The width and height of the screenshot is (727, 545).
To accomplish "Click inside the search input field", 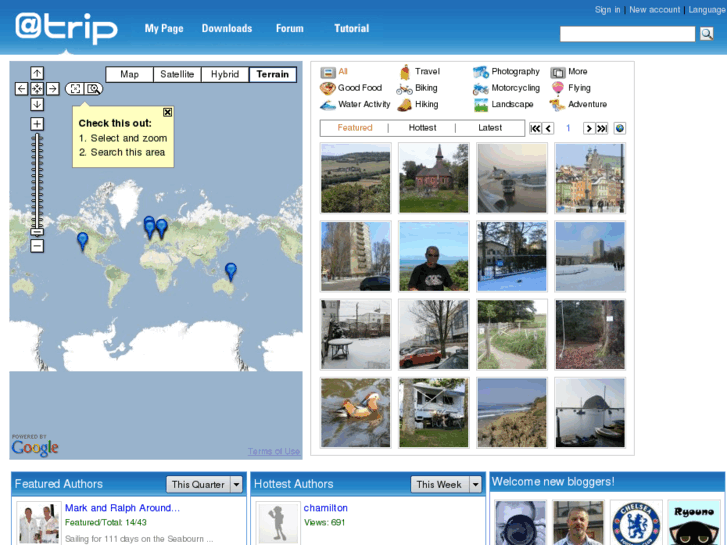I will click(x=627, y=34).
